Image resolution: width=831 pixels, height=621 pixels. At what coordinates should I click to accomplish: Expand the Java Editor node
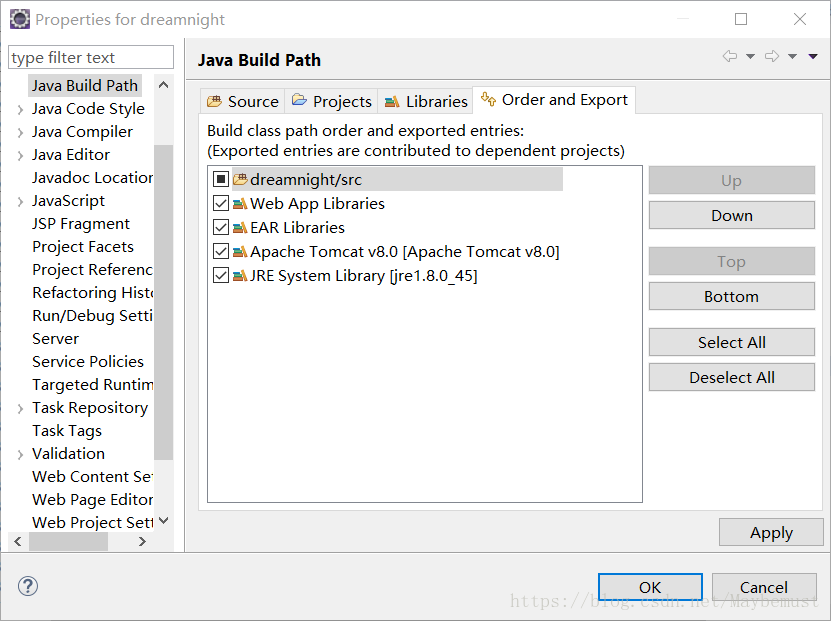(x=20, y=156)
